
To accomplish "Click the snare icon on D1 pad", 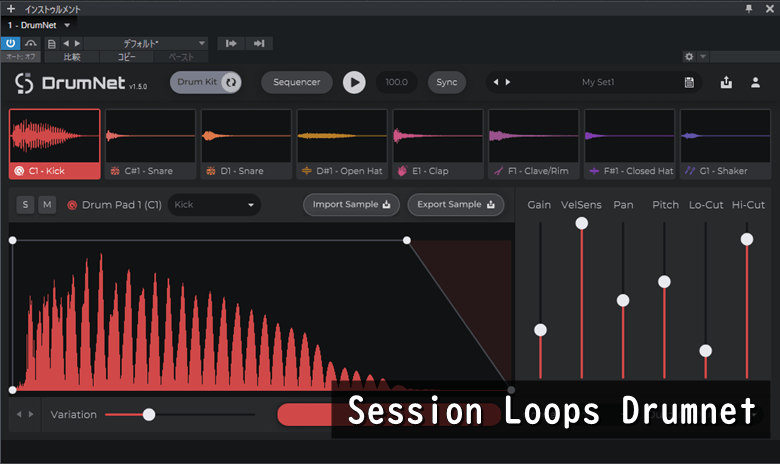I will tap(211, 171).
